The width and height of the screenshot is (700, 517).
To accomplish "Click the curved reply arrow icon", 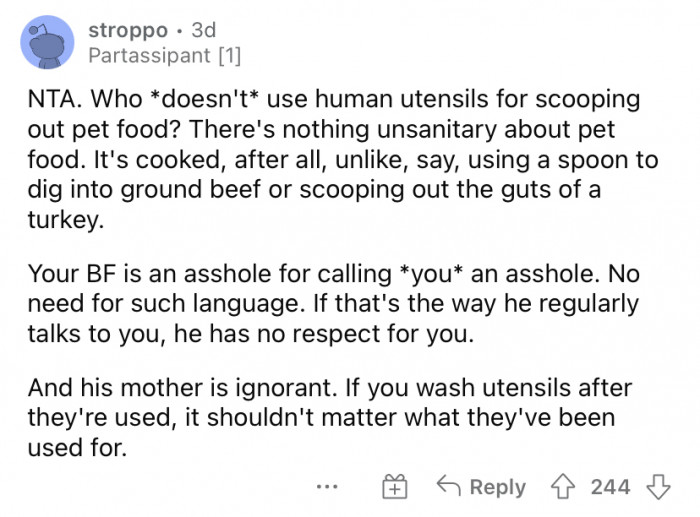I will pyautogui.click(x=447, y=487).
